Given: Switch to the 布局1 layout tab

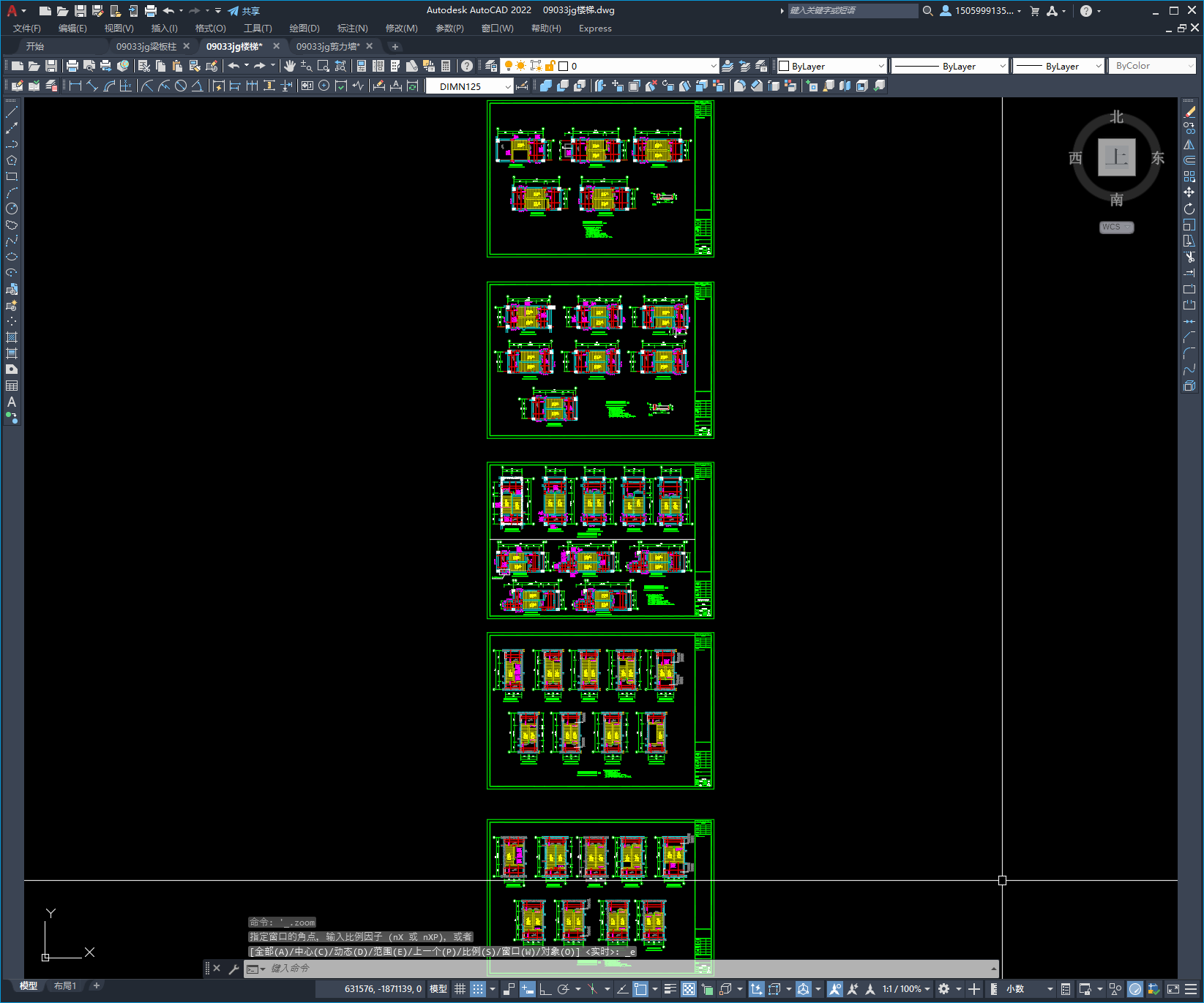Looking at the screenshot, I should click(65, 986).
